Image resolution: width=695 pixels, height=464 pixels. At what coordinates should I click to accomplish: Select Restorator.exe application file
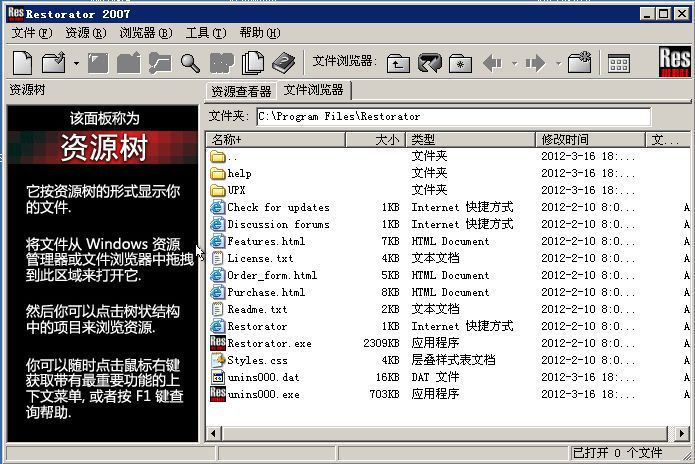261,343
